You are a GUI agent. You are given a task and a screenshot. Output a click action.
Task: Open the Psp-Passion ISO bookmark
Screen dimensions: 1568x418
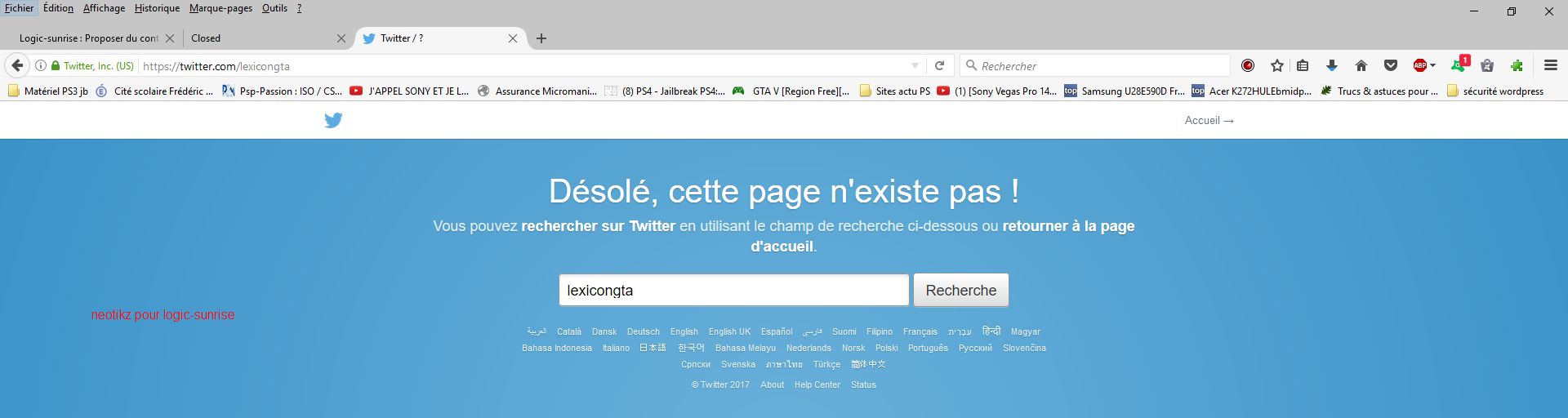tap(283, 91)
